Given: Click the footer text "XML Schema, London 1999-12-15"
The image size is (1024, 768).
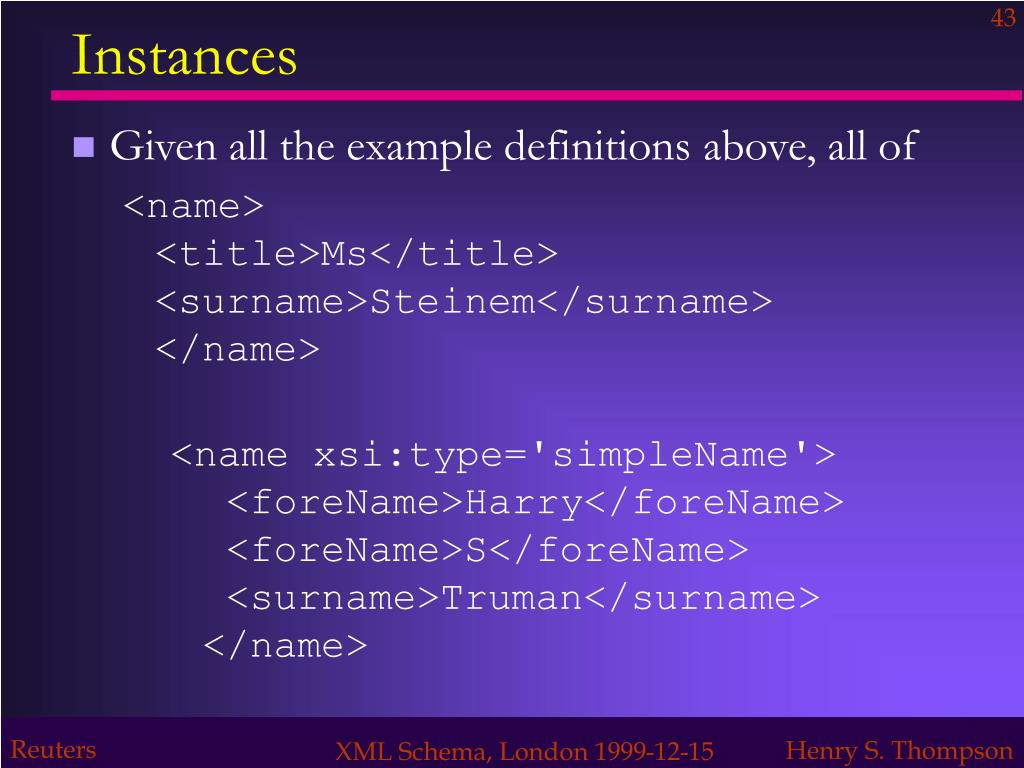Looking at the screenshot, I should click(524, 751).
